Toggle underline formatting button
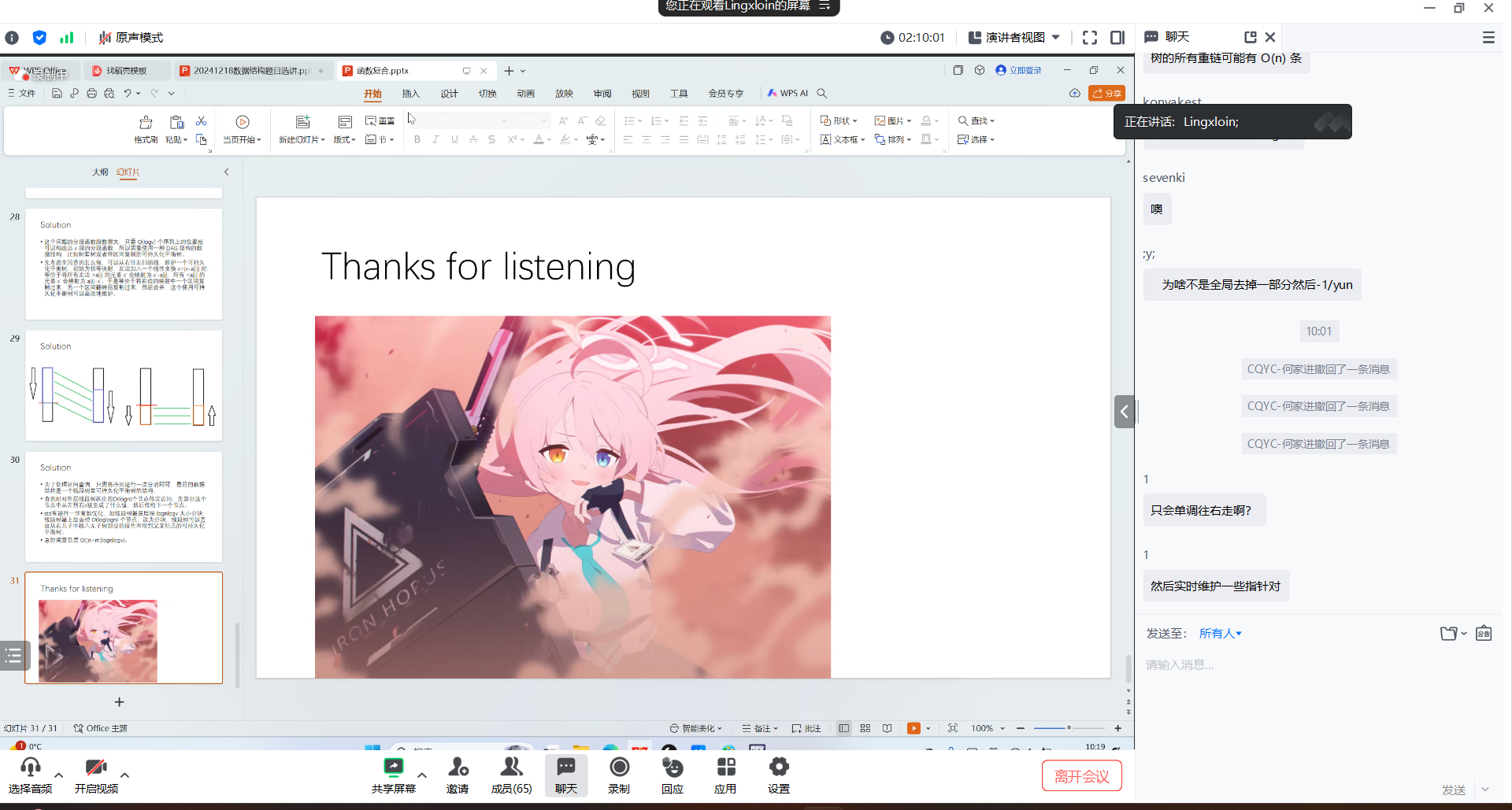 pos(454,139)
